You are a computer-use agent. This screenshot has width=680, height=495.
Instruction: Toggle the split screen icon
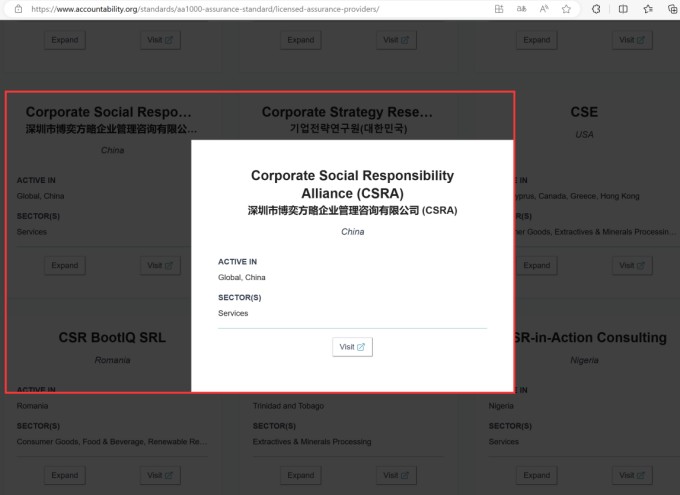click(x=623, y=9)
